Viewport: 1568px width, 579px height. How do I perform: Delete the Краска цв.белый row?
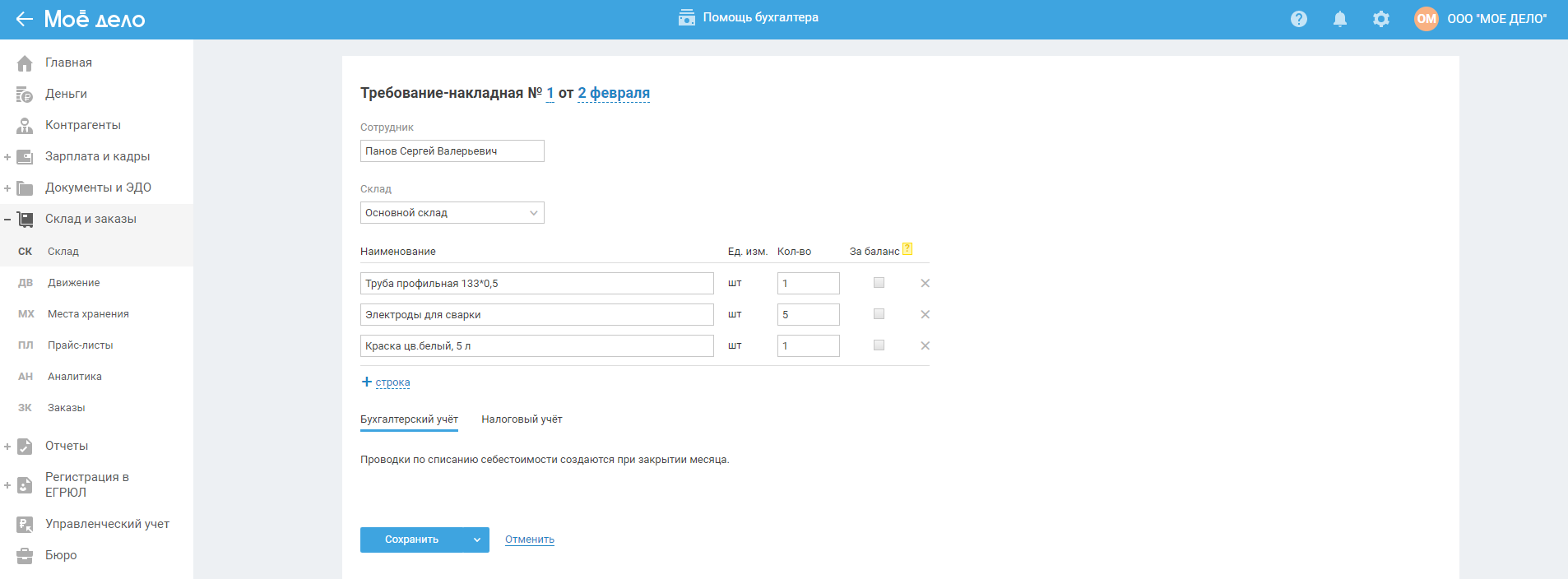(x=925, y=345)
